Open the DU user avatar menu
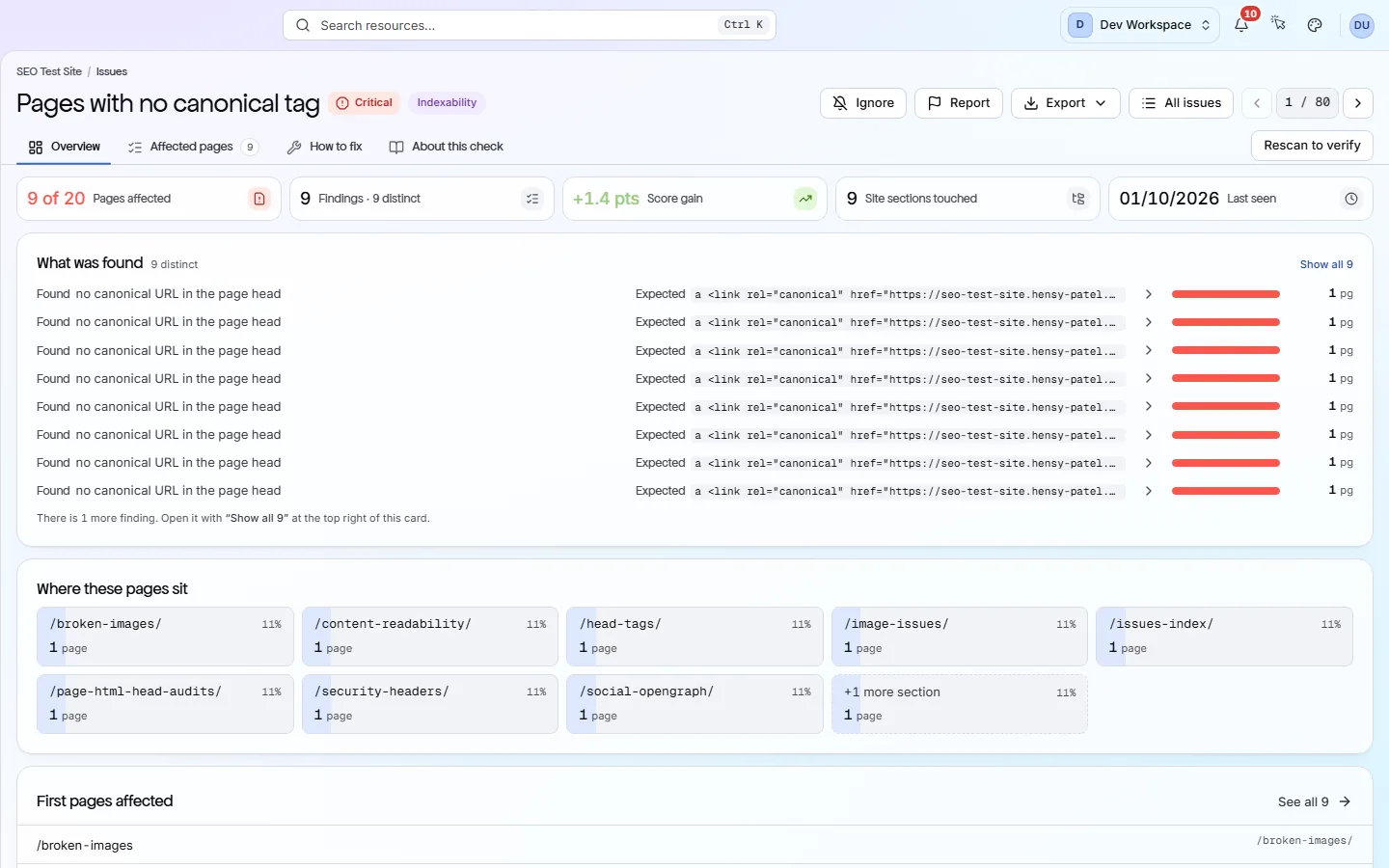Screen dimensions: 1389x868 pos(1361,25)
